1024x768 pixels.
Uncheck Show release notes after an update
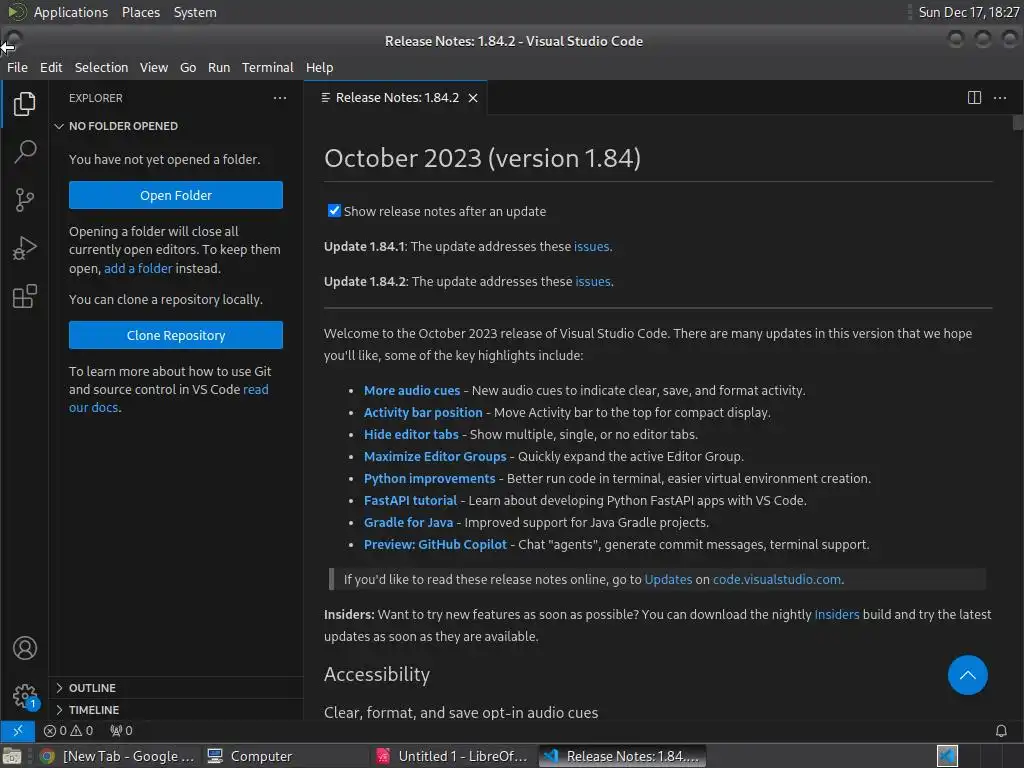[x=334, y=211]
